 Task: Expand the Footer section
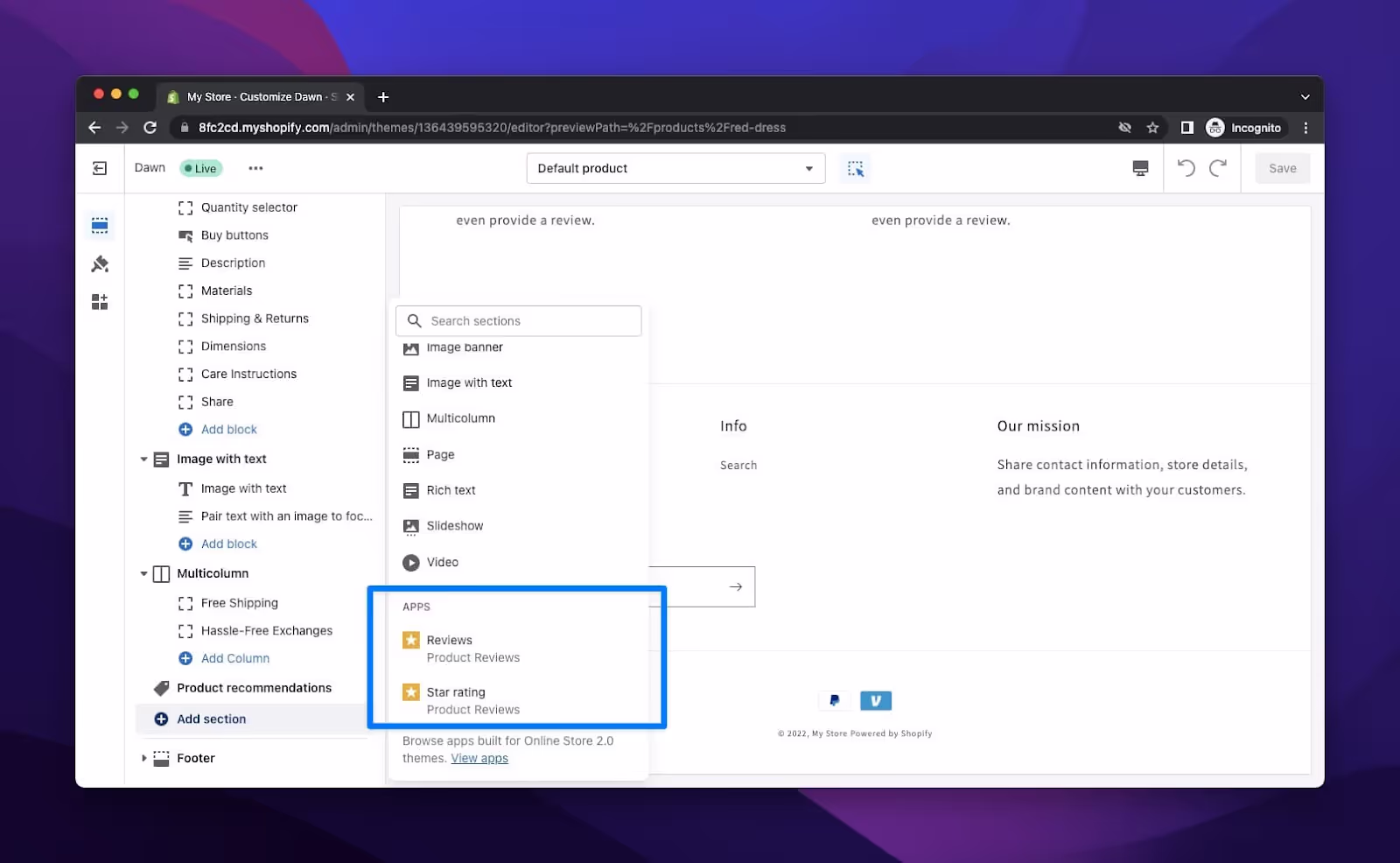tap(143, 758)
